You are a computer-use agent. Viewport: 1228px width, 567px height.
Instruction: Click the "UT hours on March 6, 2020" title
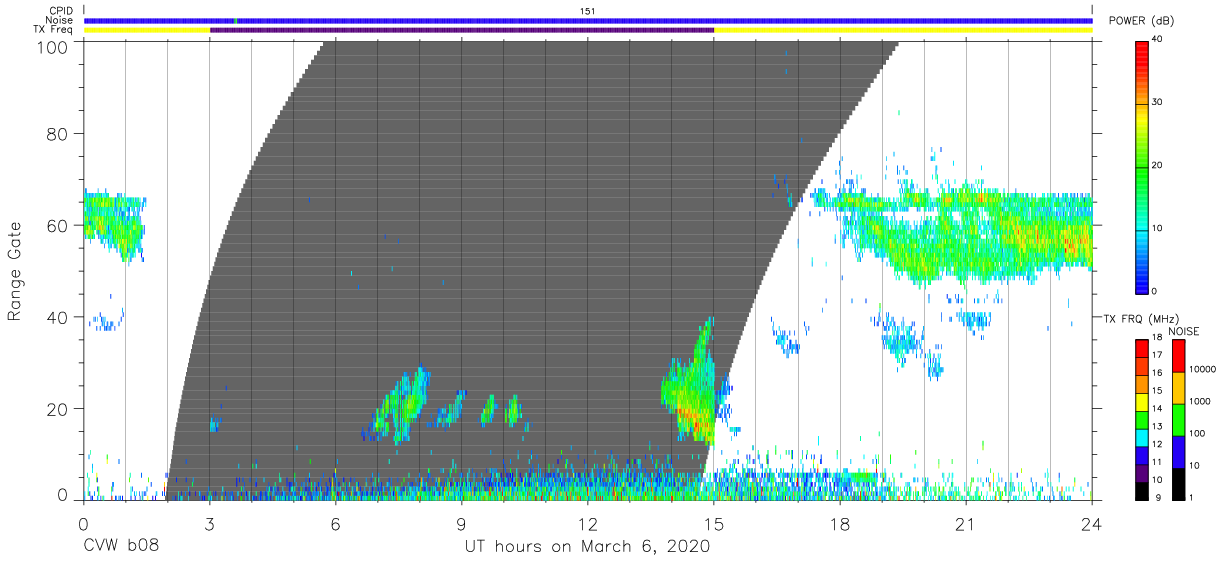[587, 546]
